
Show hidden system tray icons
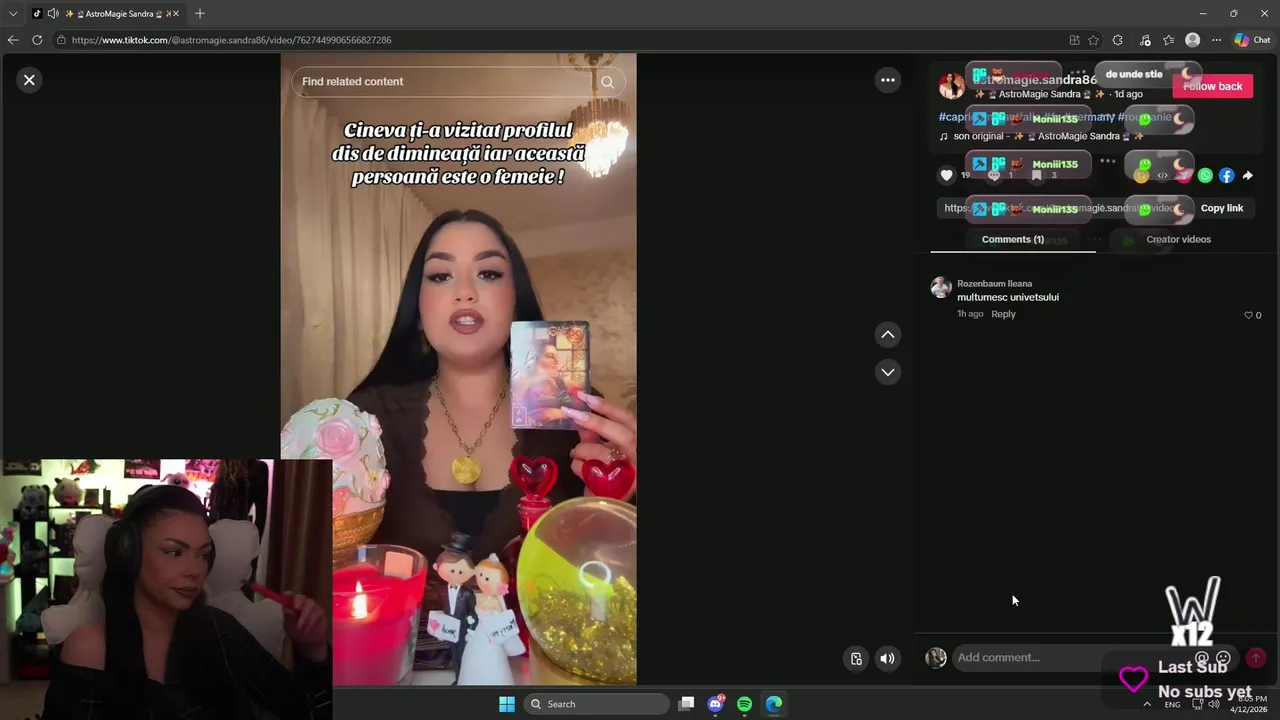1147,704
